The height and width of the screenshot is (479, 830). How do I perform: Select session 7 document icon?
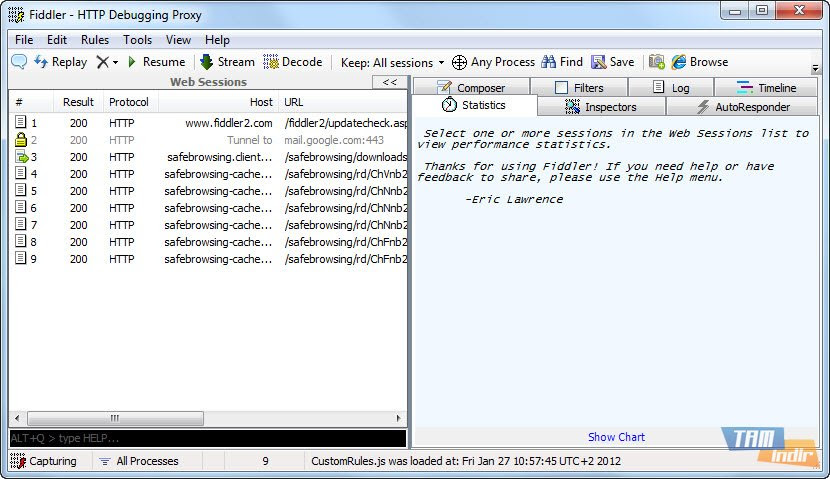[20, 224]
